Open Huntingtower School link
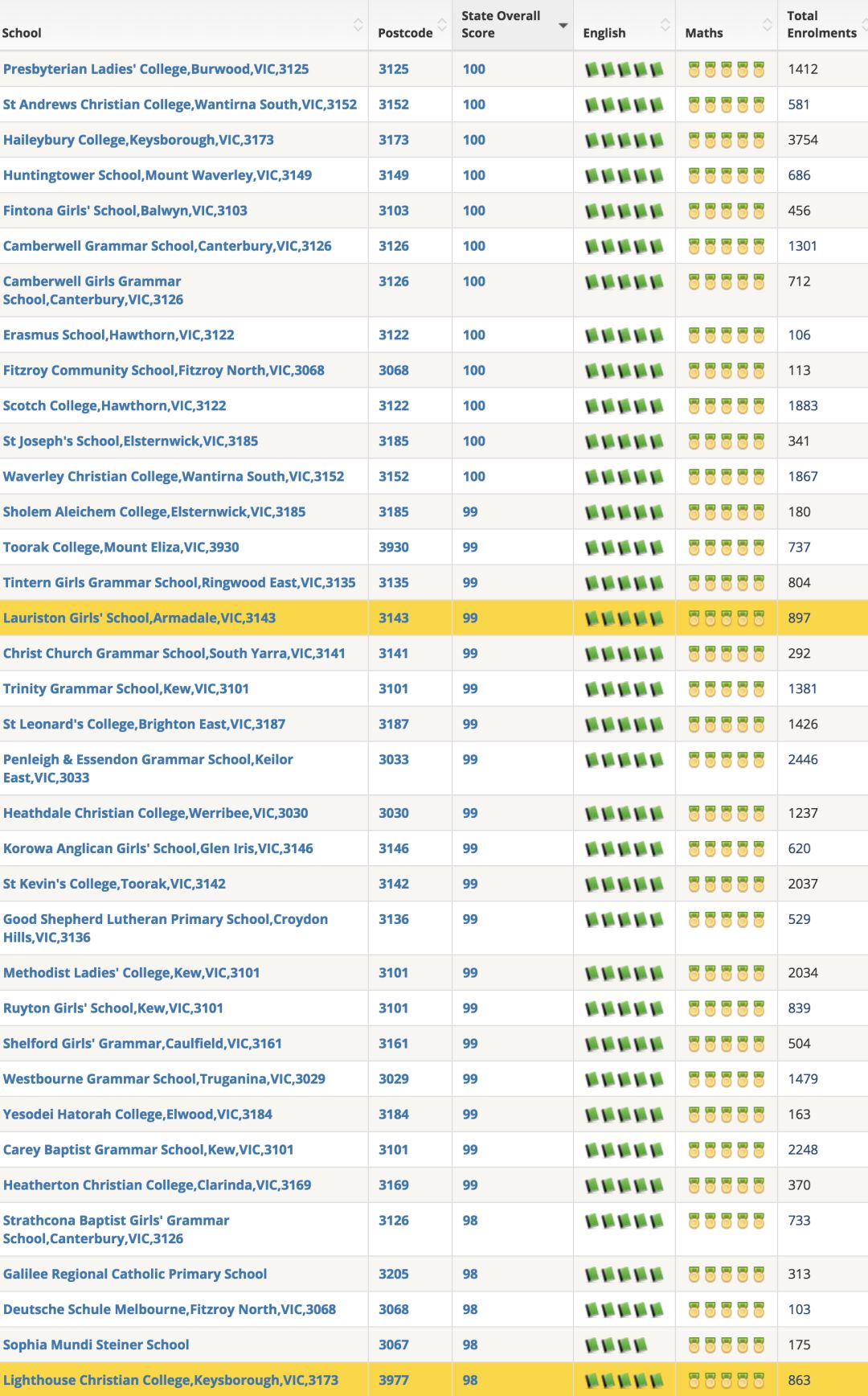Image resolution: width=868 pixels, height=1396 pixels. [x=158, y=175]
